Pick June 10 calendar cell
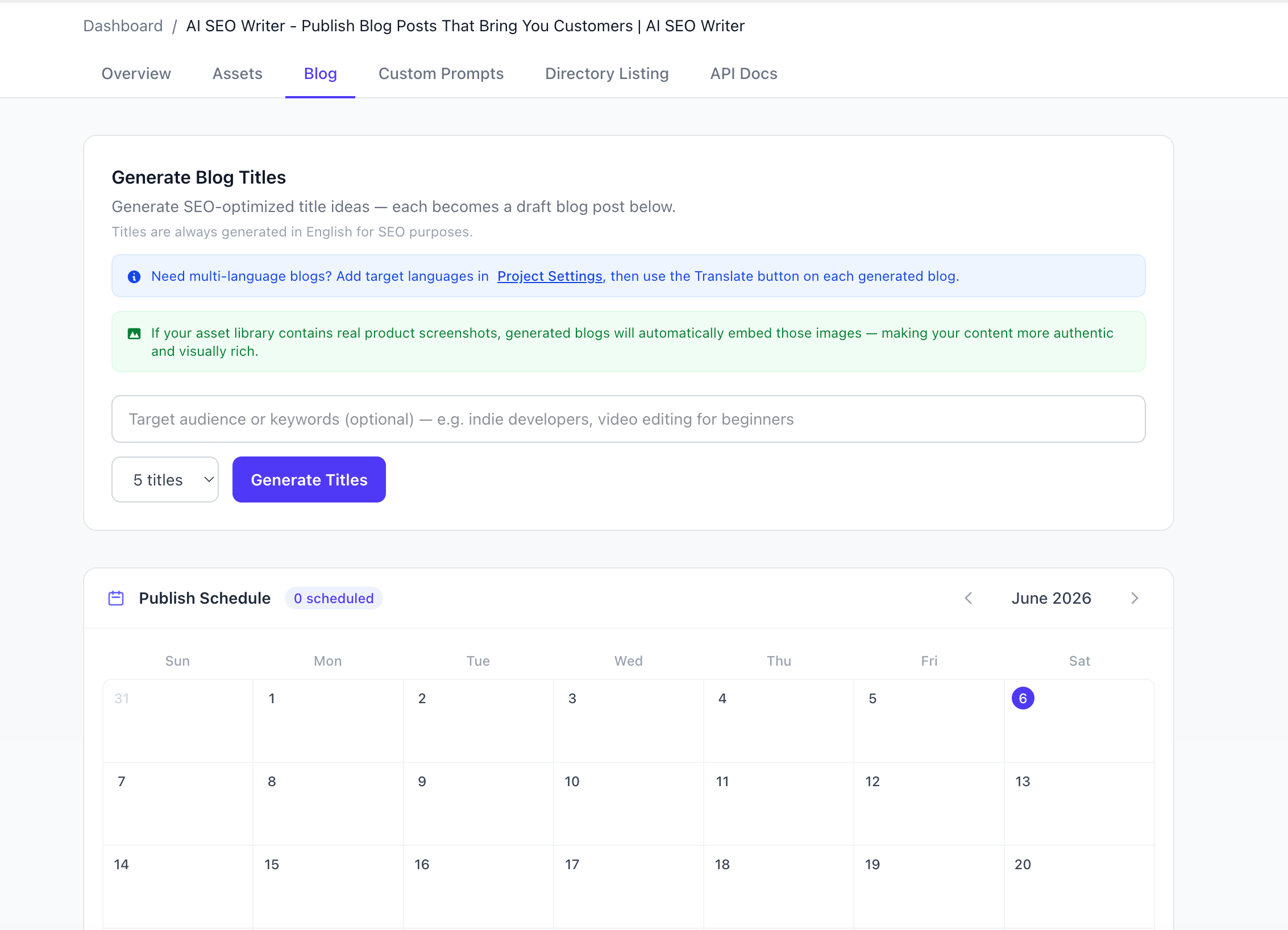This screenshot has width=1288, height=930. (x=629, y=804)
